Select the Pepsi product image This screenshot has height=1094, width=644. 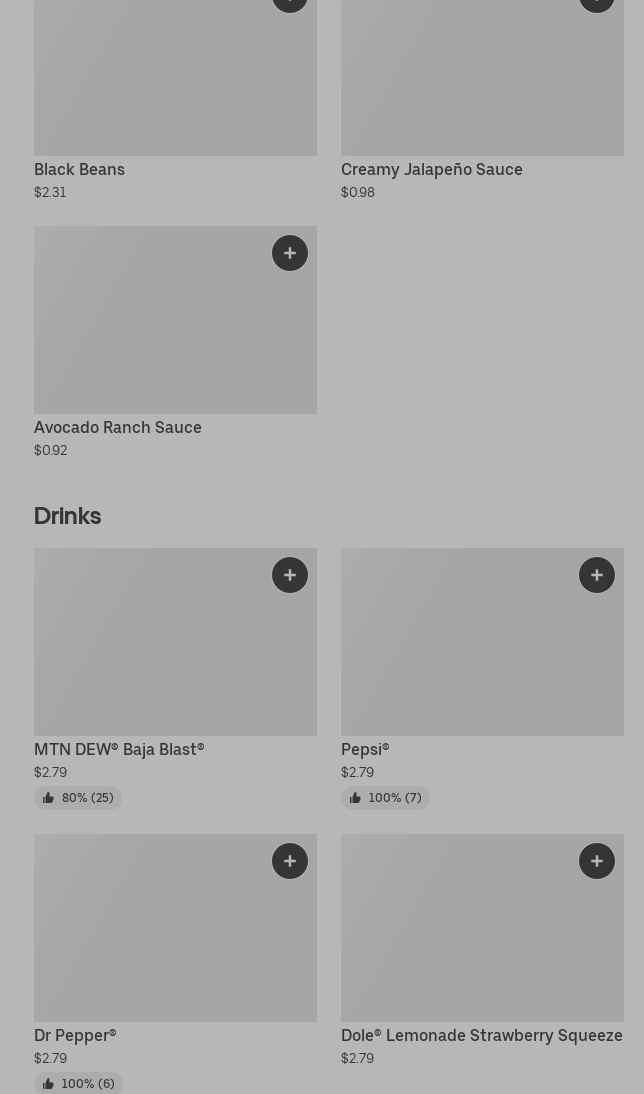[460, 650]
